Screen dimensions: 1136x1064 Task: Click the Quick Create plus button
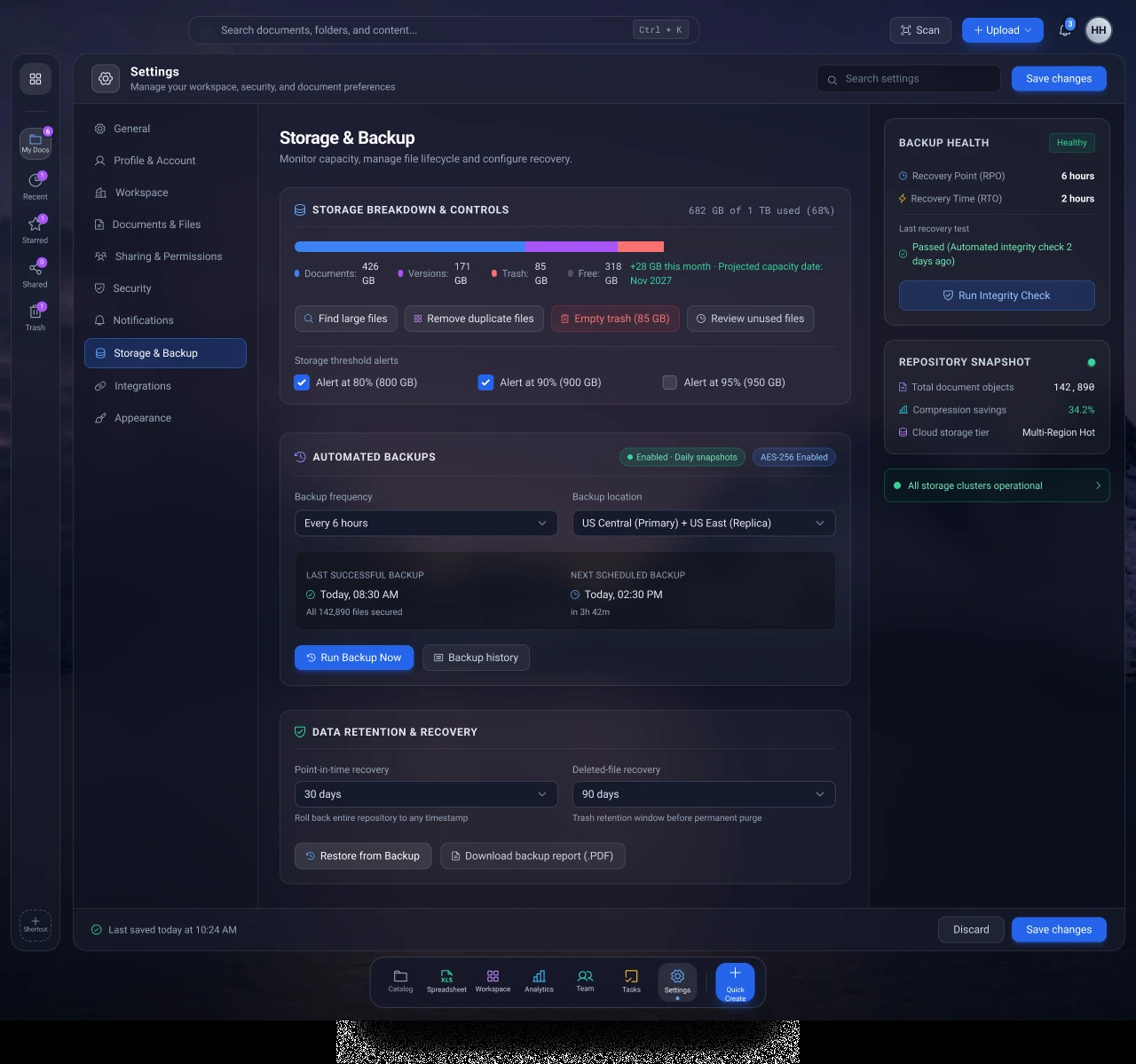(736, 983)
